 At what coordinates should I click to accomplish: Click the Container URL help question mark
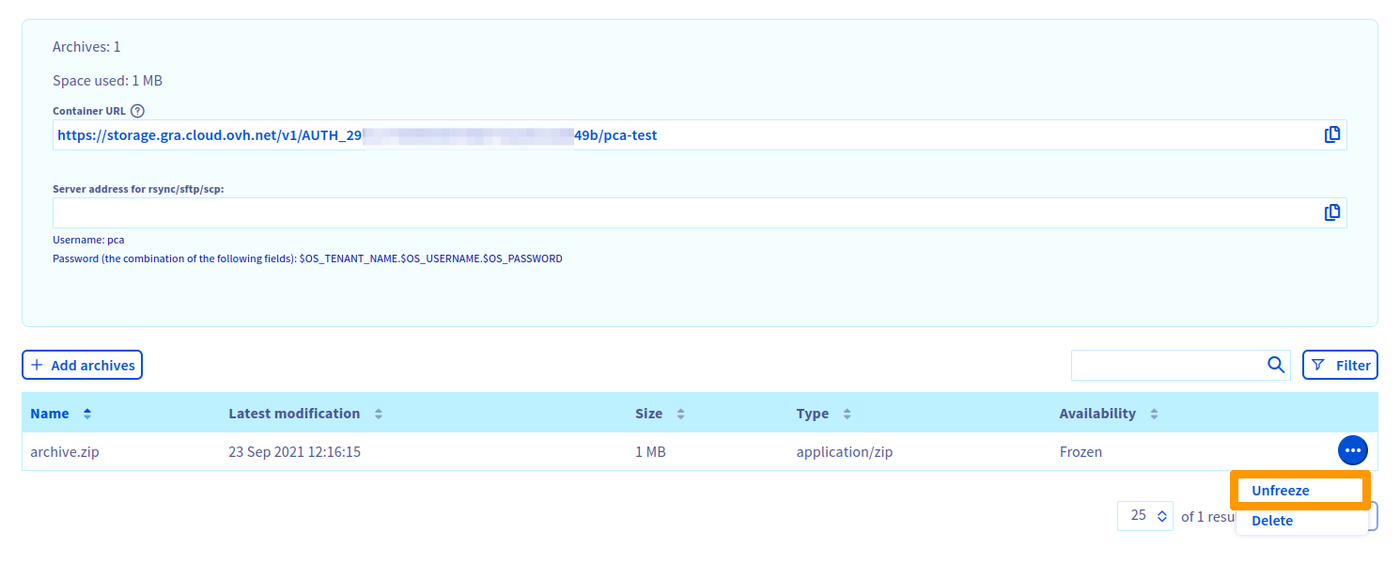[x=138, y=111]
